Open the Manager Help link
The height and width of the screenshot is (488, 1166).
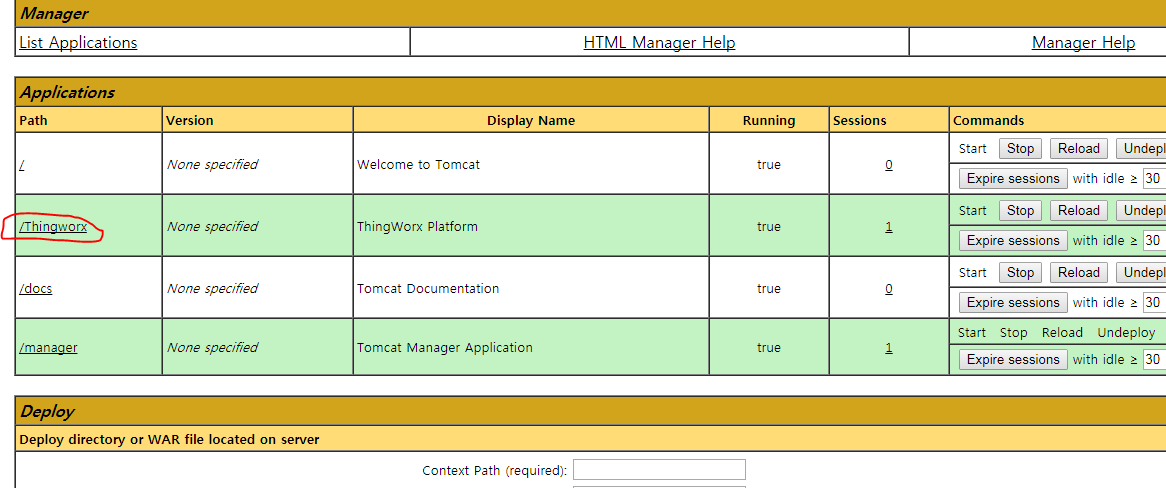pos(1083,42)
